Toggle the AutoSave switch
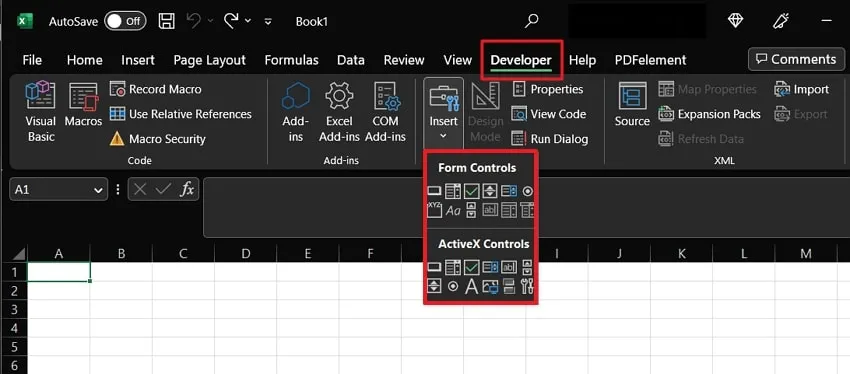The width and height of the screenshot is (850, 374). point(125,21)
